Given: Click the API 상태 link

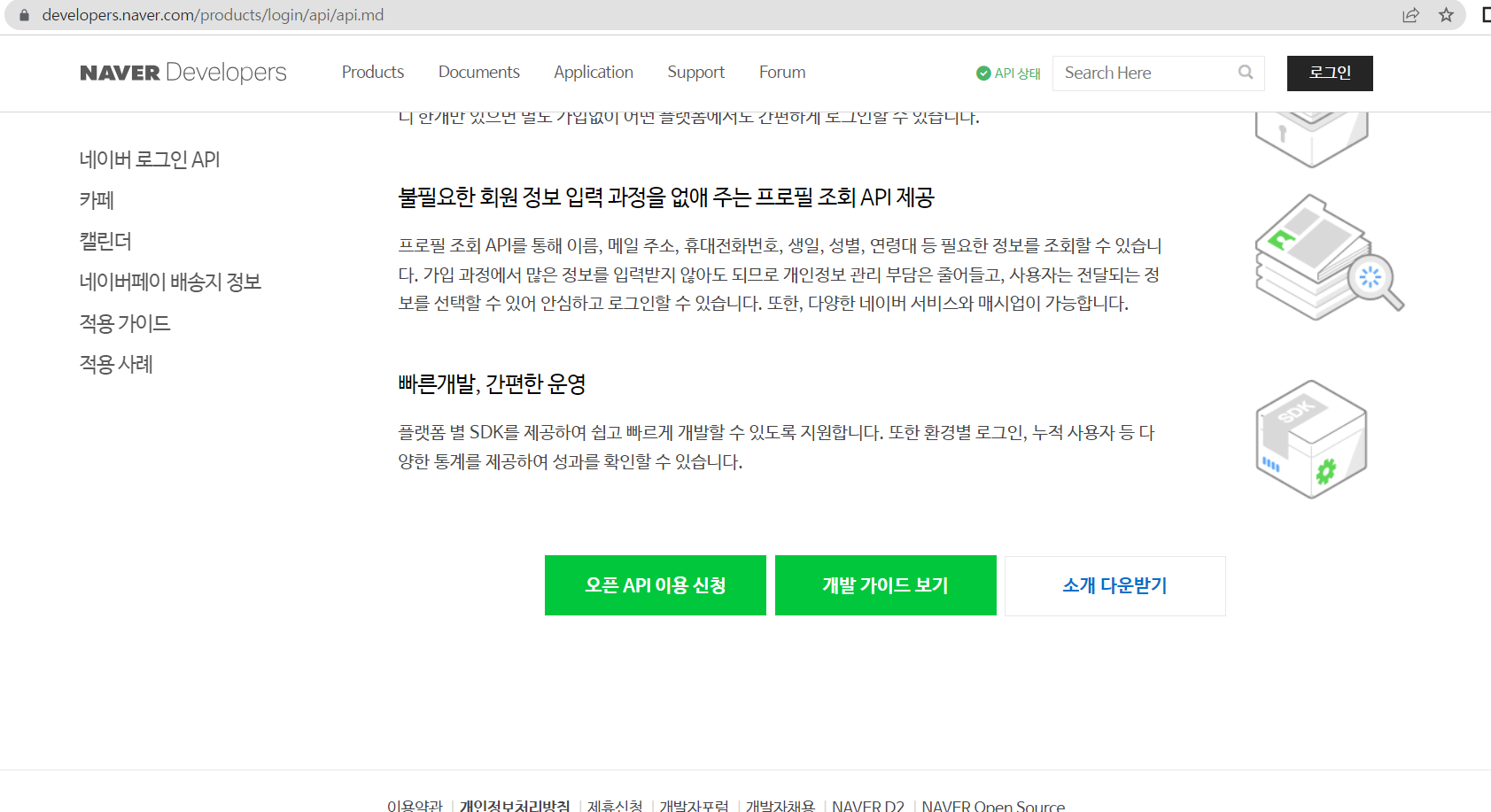Looking at the screenshot, I should (1008, 73).
